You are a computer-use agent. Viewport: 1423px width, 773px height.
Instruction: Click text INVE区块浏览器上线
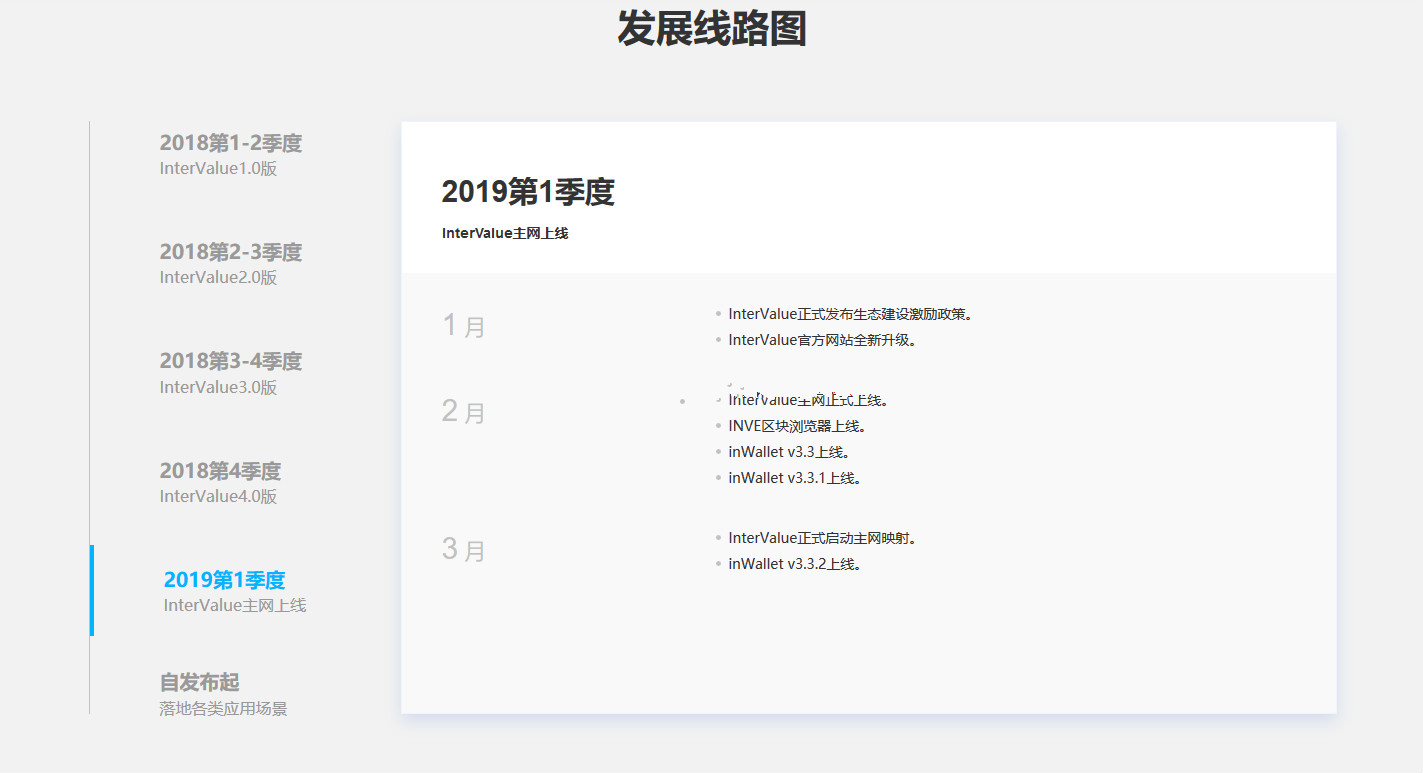[796, 426]
